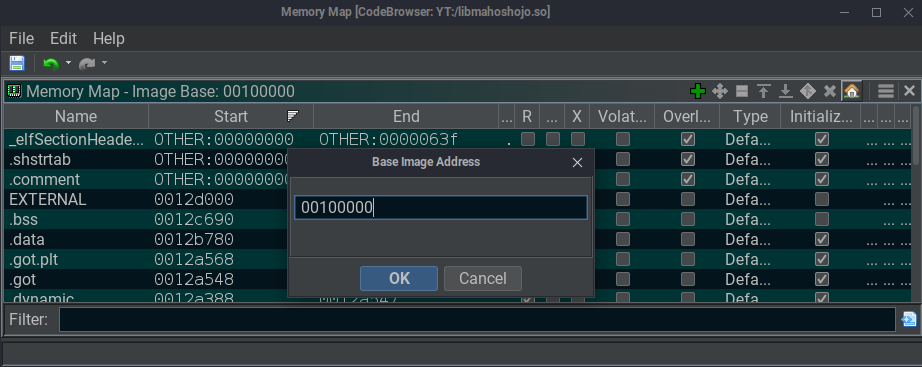Viewport: 922px width, 367px height.
Task: Click start address 0012c690
Action: pyautogui.click(x=194, y=219)
